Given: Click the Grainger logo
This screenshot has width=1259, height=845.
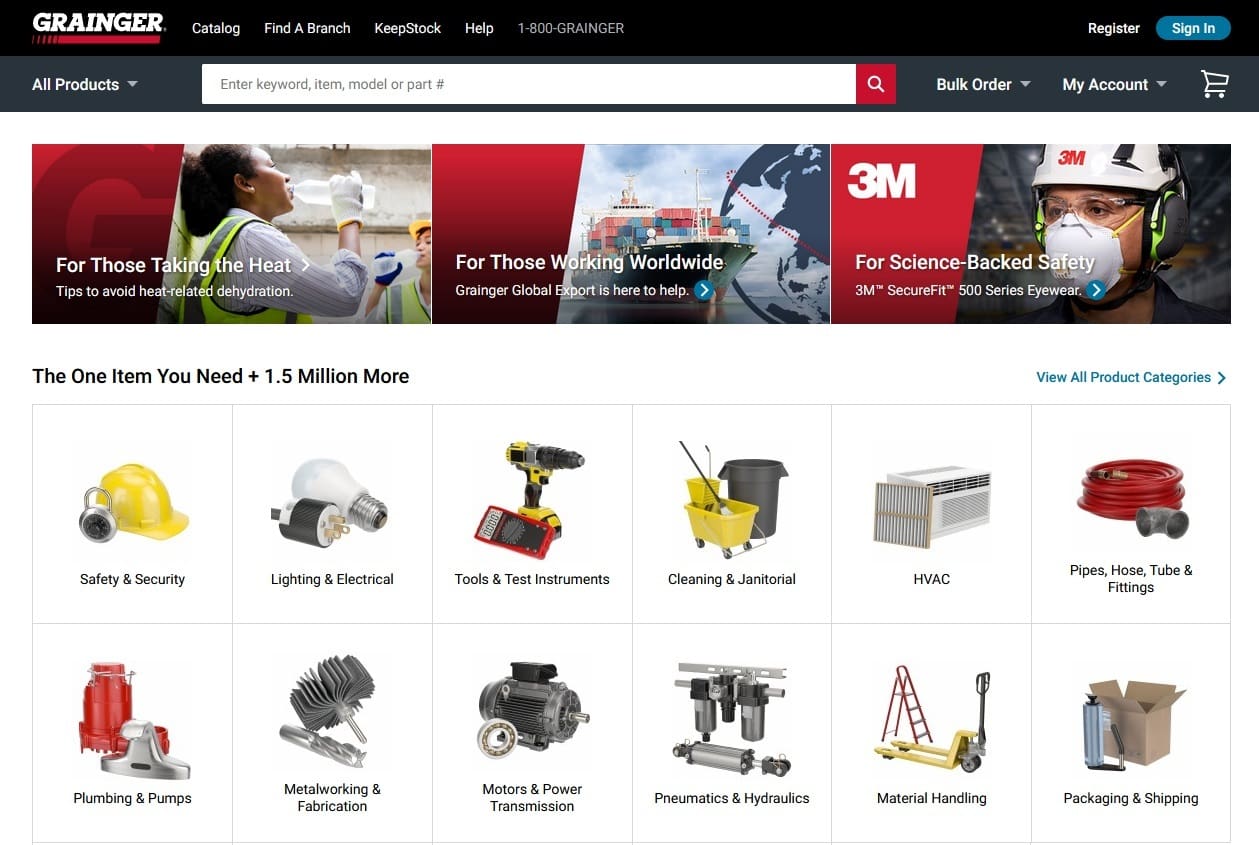Looking at the screenshot, I should (x=97, y=27).
